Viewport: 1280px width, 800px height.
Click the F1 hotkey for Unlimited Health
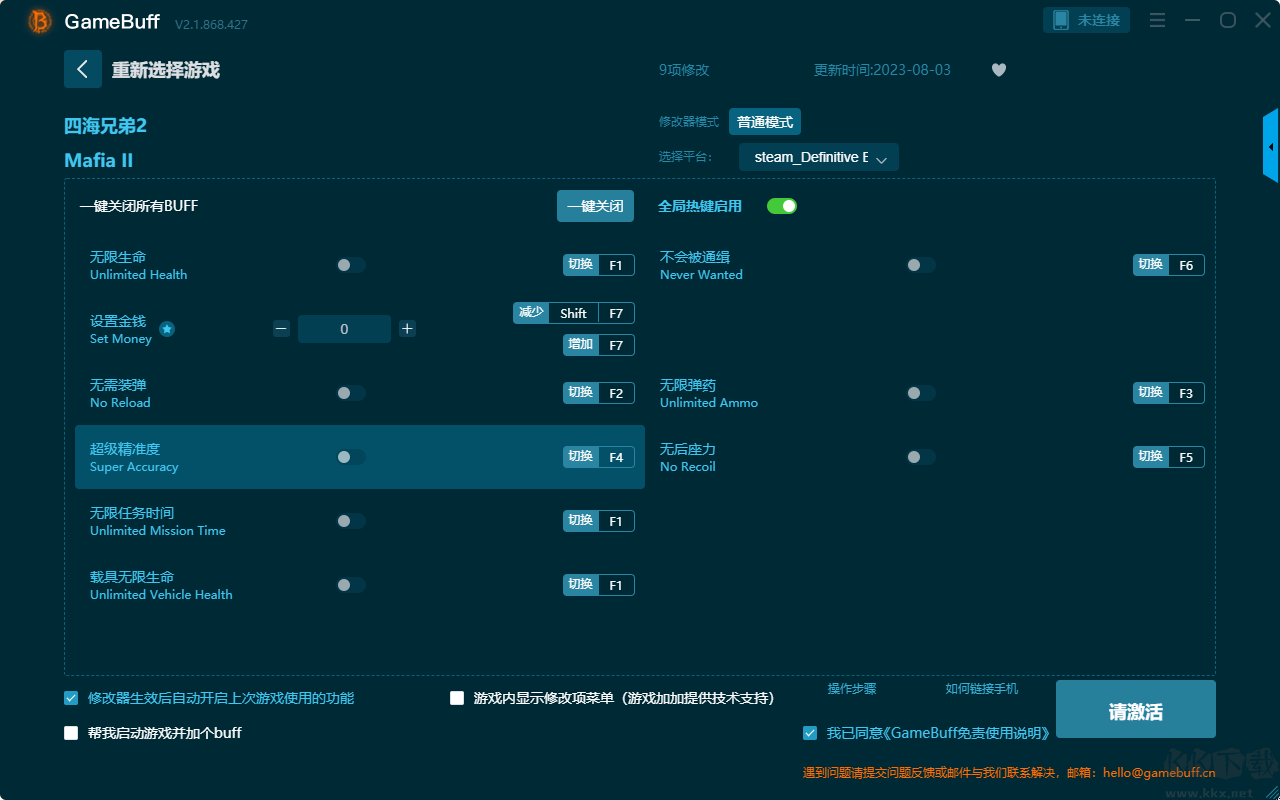click(x=599, y=265)
